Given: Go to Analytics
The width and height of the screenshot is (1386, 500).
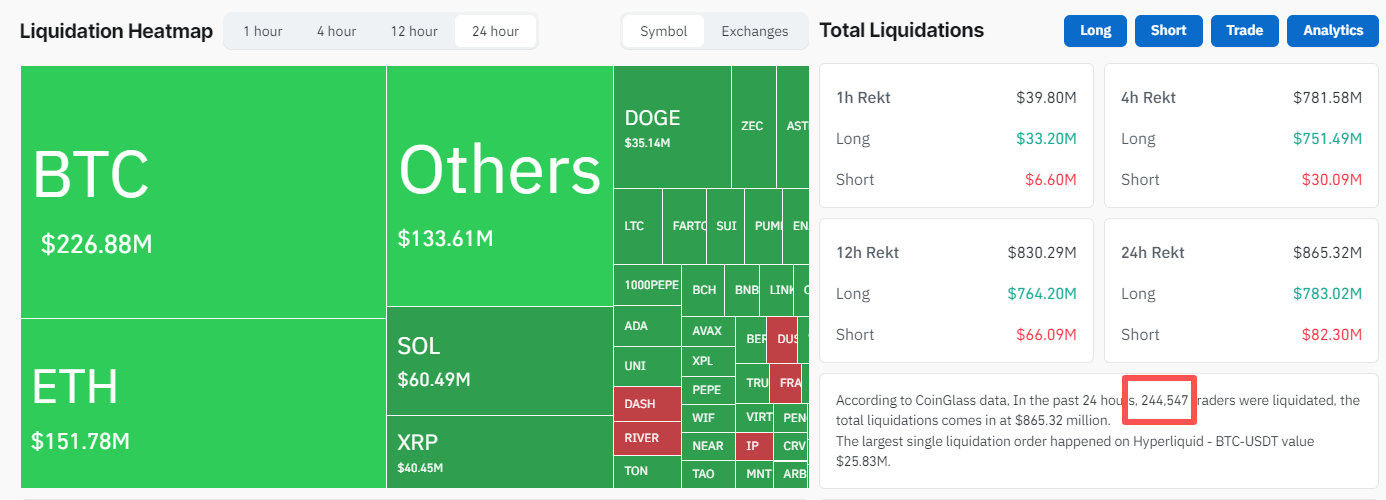Looking at the screenshot, I should tap(1332, 31).
